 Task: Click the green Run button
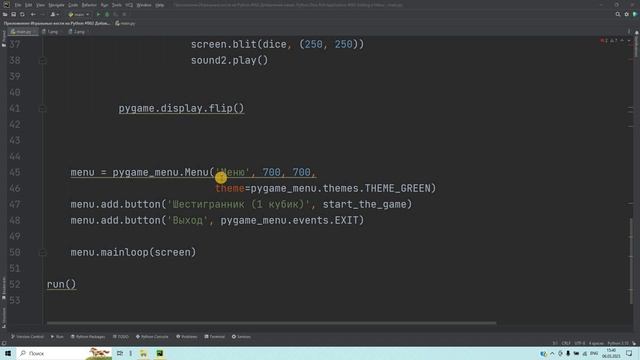tap(98, 14)
